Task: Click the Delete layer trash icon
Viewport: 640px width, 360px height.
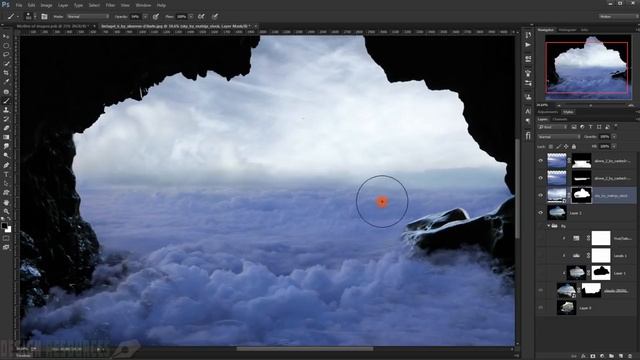Action: (630, 356)
